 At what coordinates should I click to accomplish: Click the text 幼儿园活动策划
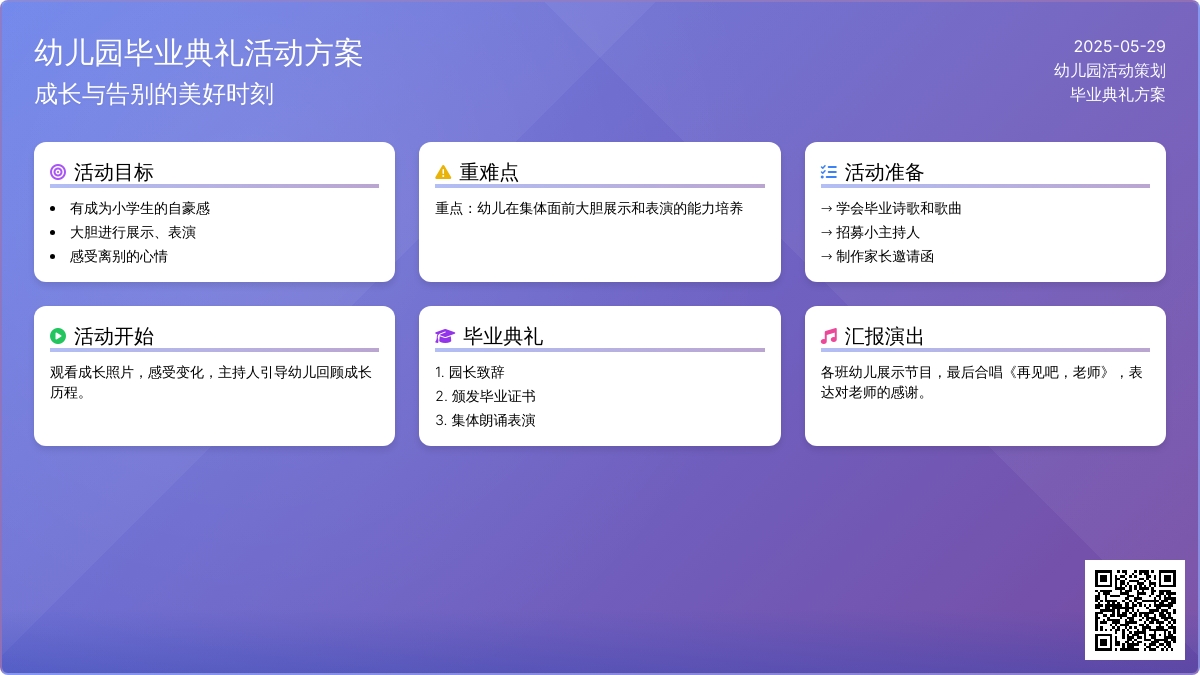[x=1110, y=70]
